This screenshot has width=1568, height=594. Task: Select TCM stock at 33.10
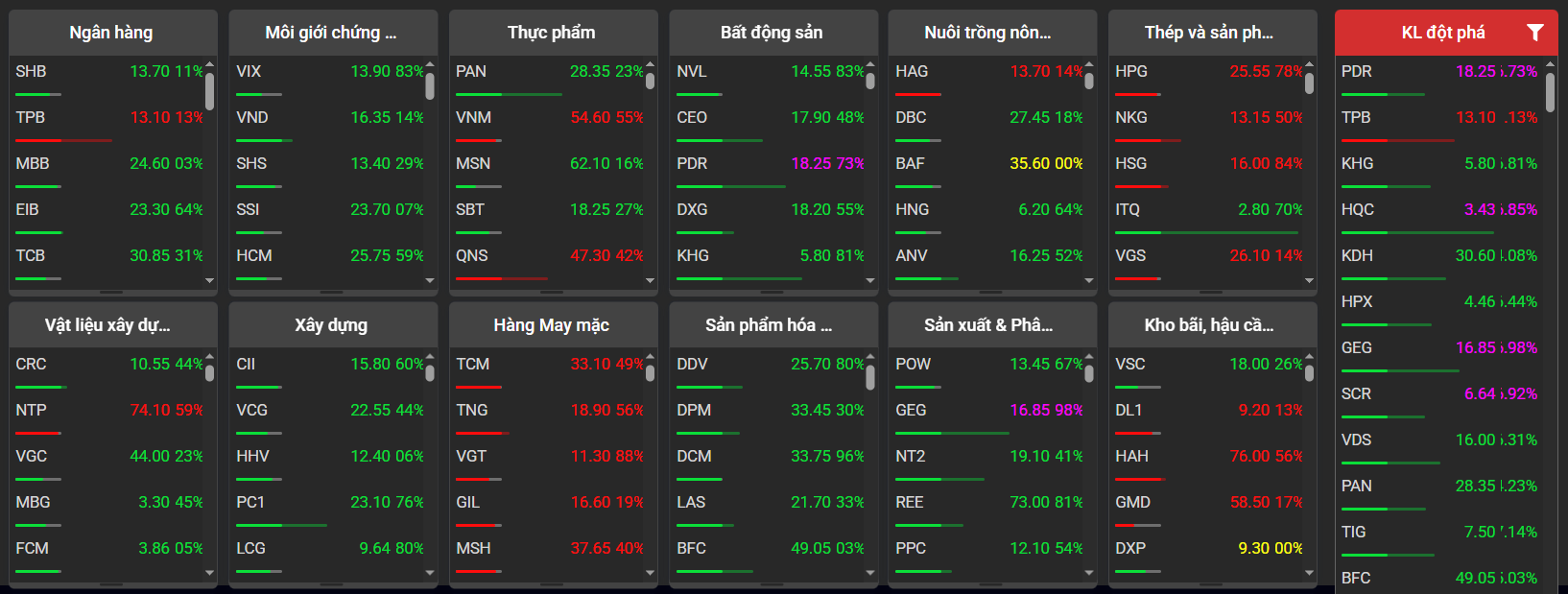click(x=548, y=369)
